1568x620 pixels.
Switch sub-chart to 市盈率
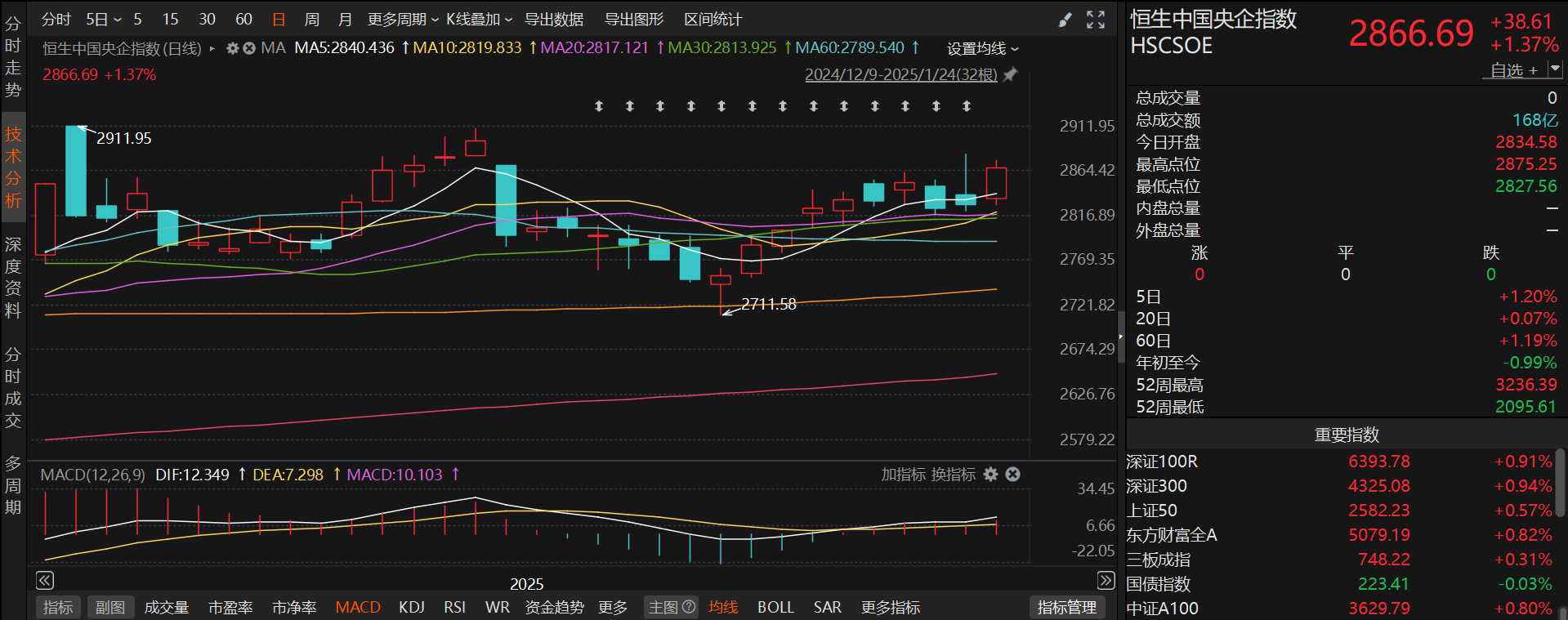(x=230, y=607)
